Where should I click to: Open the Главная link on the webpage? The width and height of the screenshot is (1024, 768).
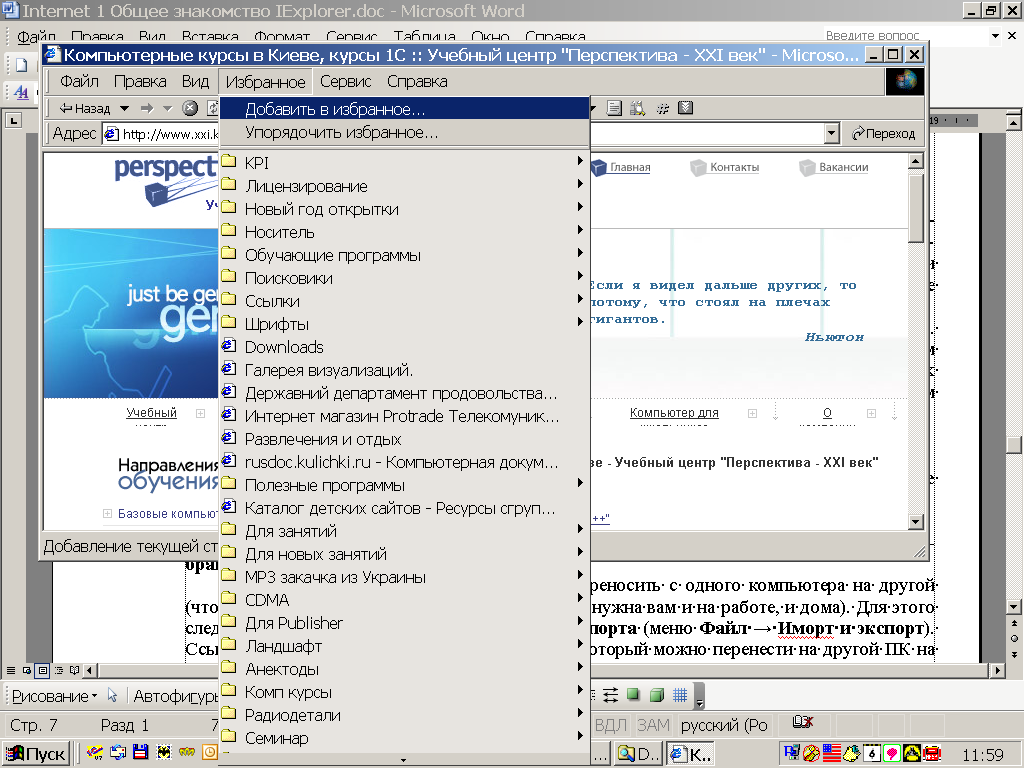pyautogui.click(x=630, y=167)
